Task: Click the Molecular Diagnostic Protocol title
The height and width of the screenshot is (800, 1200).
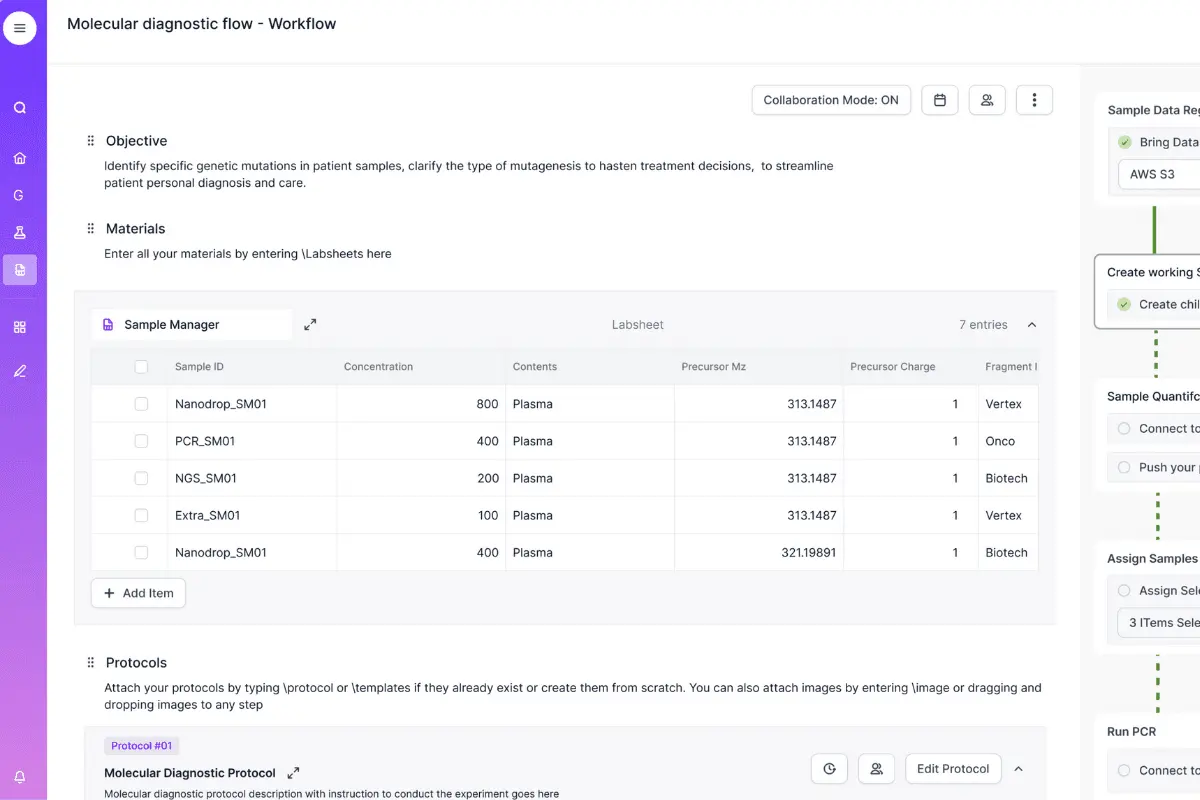Action: (x=190, y=773)
